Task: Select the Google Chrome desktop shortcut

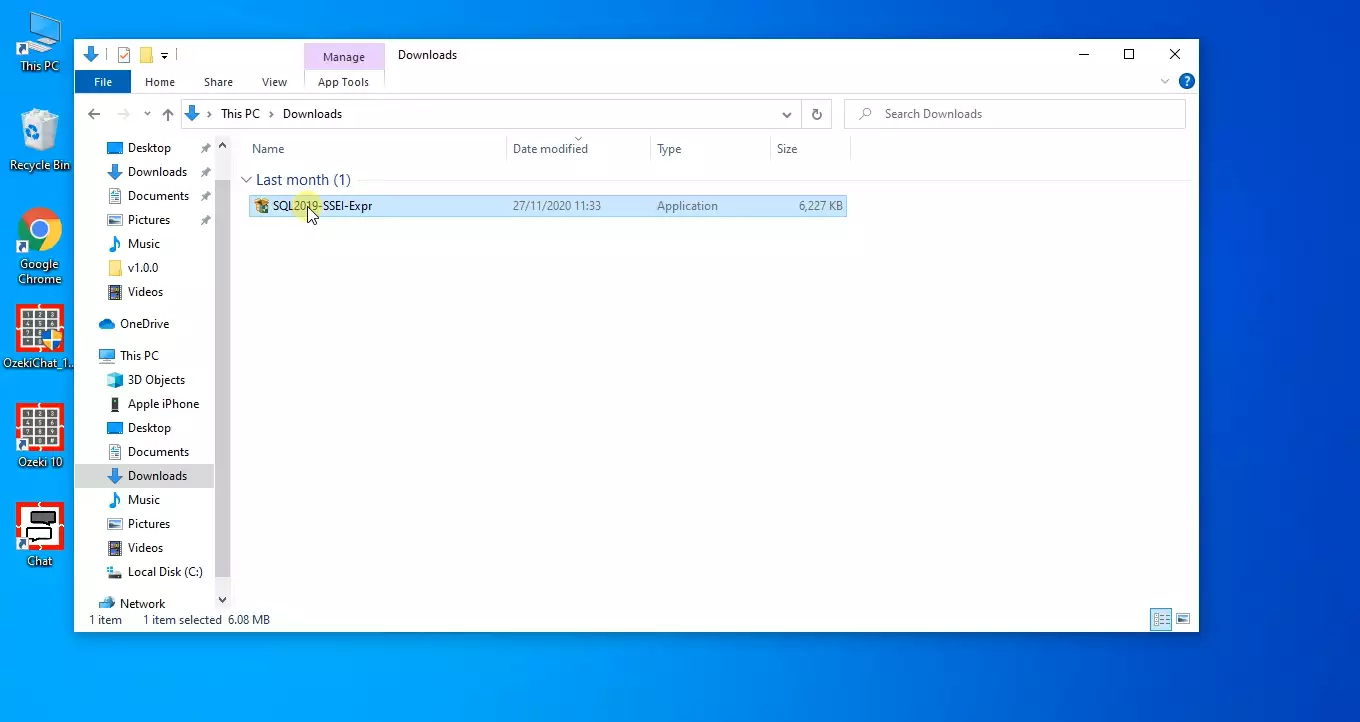Action: pyautogui.click(x=40, y=246)
